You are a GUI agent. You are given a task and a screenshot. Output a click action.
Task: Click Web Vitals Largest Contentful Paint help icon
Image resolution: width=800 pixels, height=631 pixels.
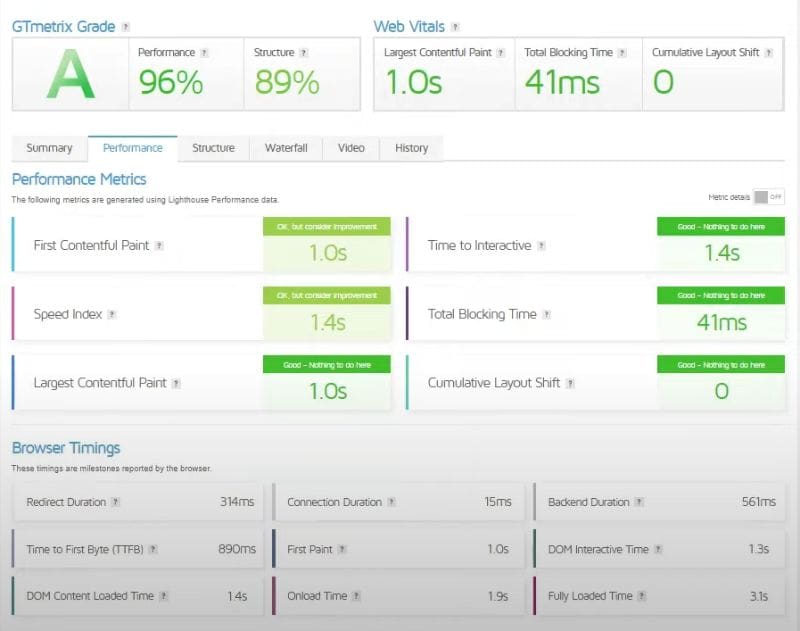[x=501, y=53]
